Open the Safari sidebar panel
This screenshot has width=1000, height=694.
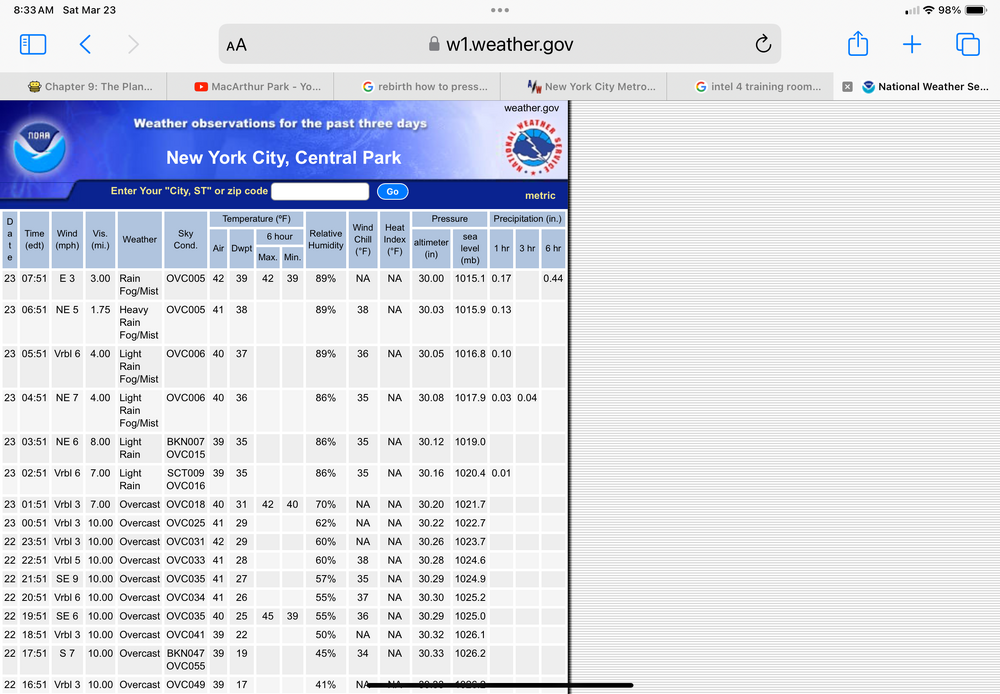33,44
